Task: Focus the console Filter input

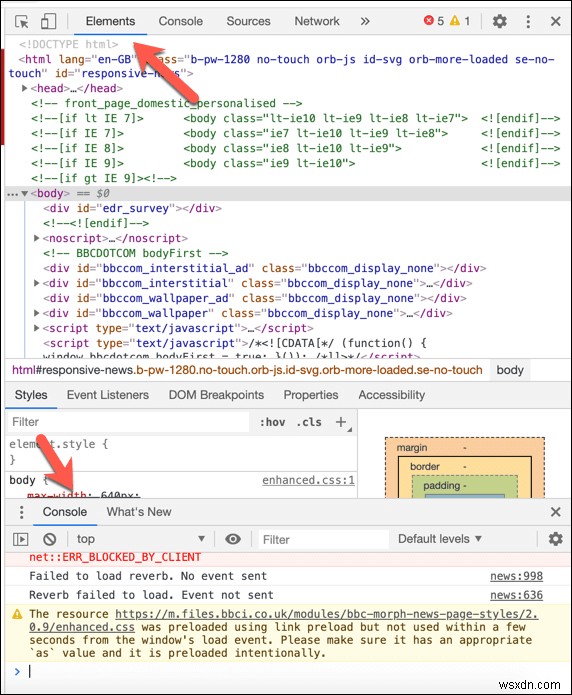Action: [323, 539]
